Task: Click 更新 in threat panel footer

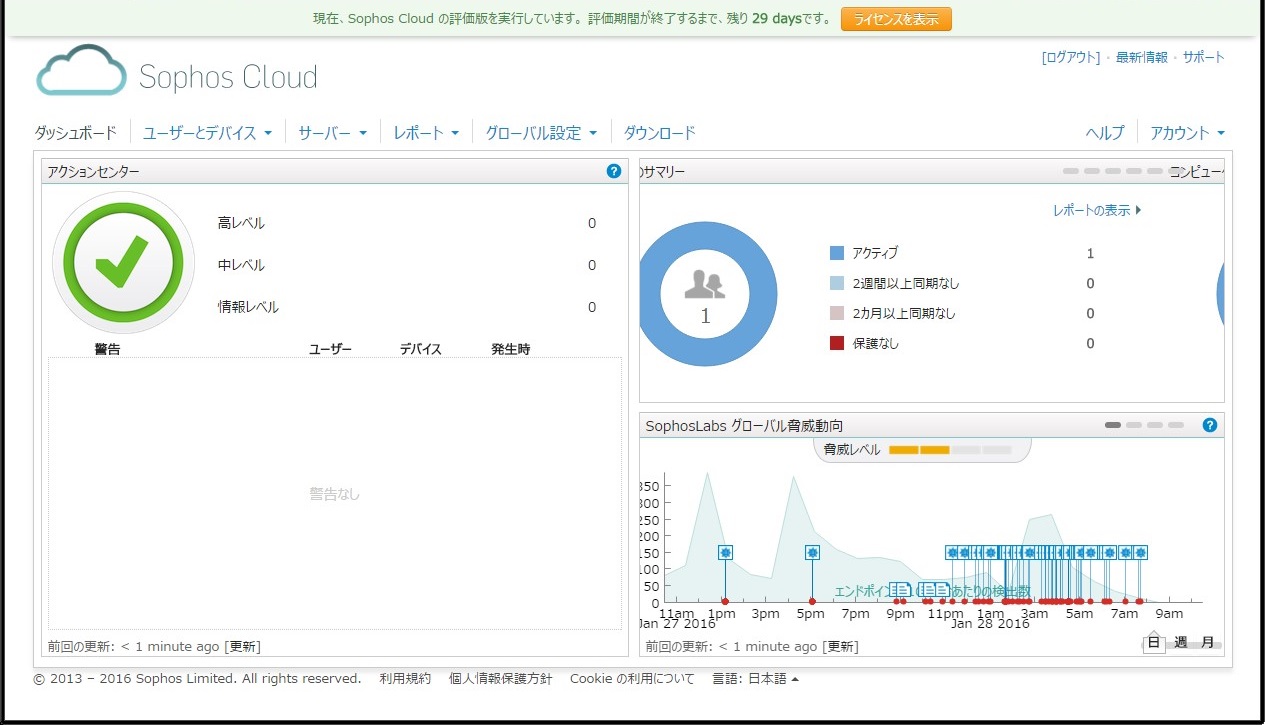Action: tap(841, 647)
